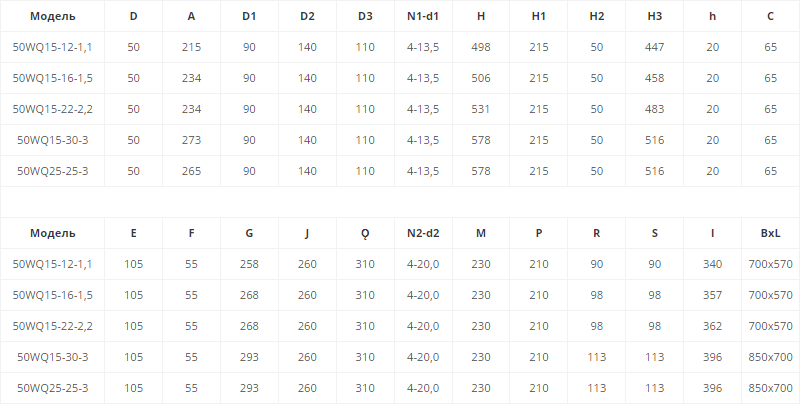Click the N1-d1 column header

(423, 16)
